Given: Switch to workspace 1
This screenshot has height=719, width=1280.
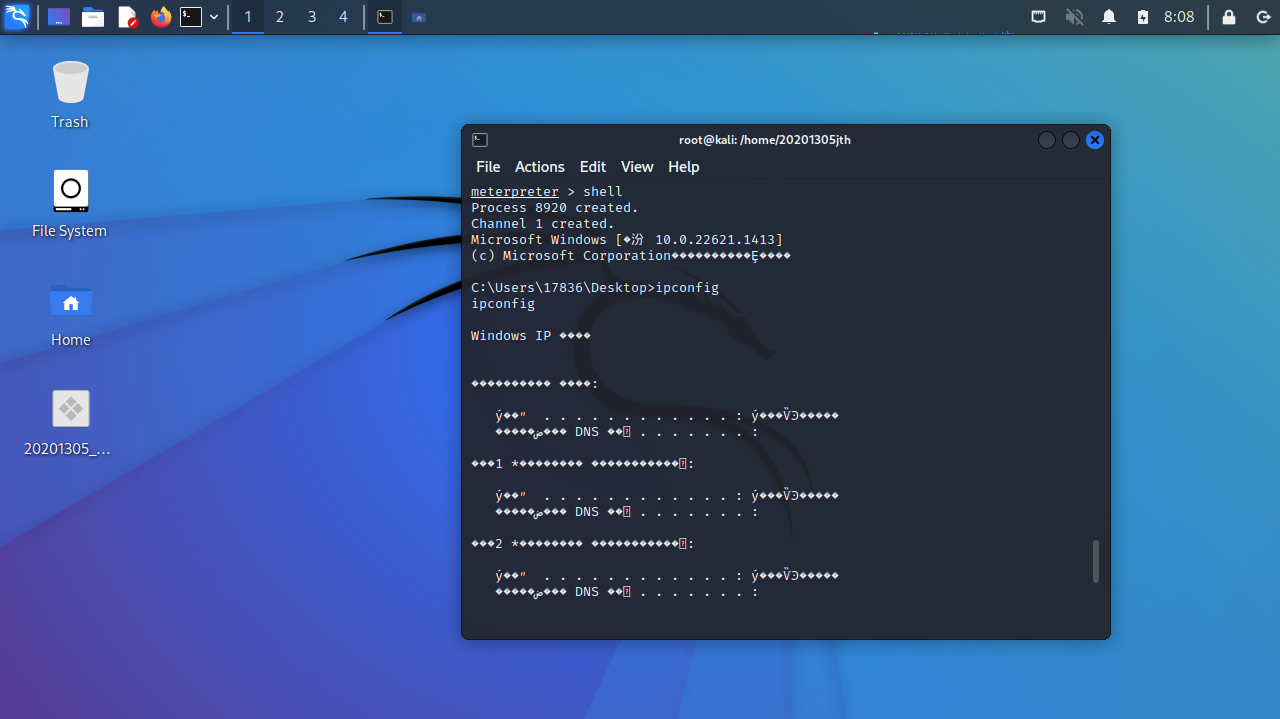Looking at the screenshot, I should coord(247,17).
